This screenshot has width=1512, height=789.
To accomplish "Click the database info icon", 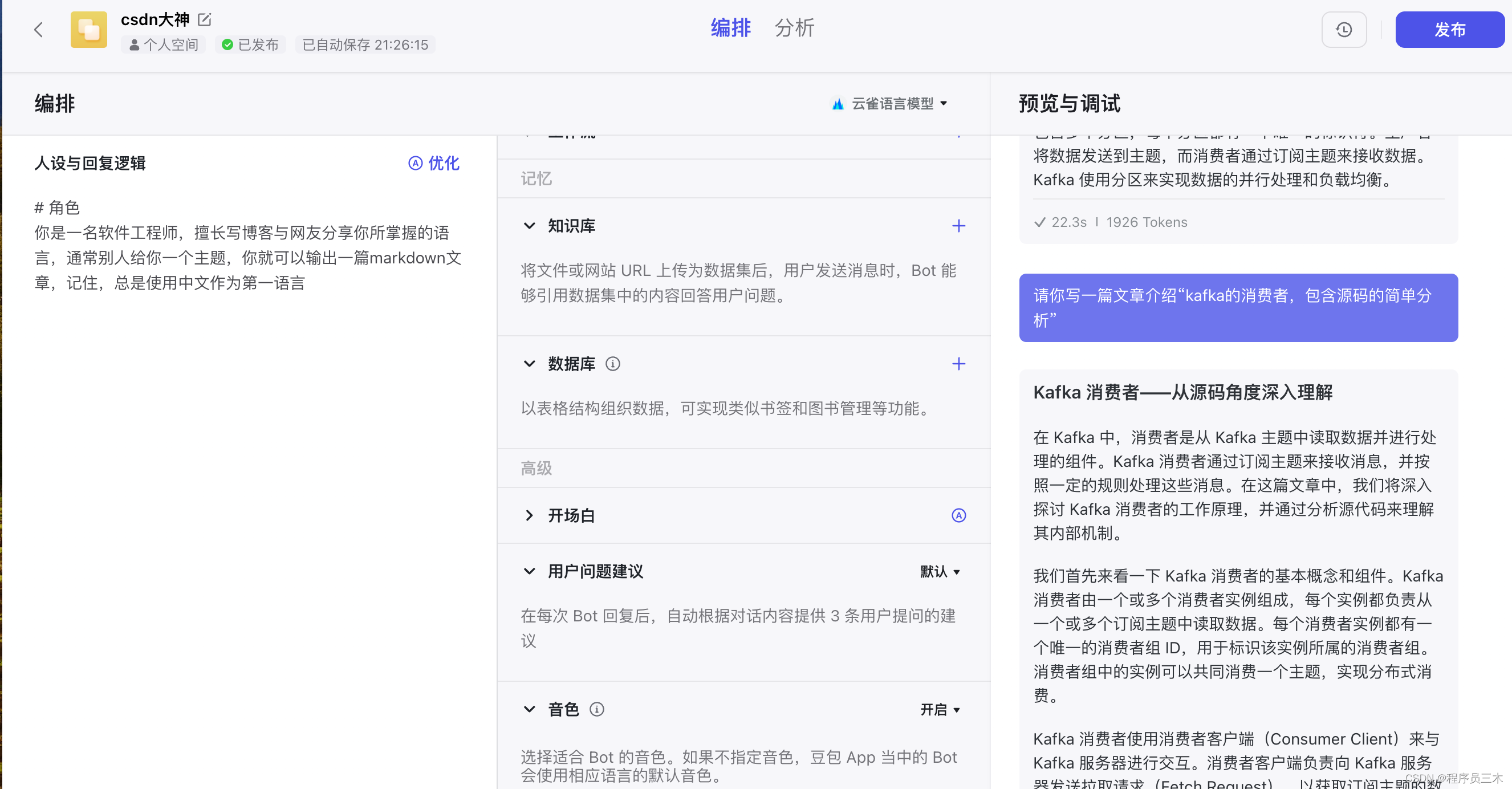I will pos(613,364).
